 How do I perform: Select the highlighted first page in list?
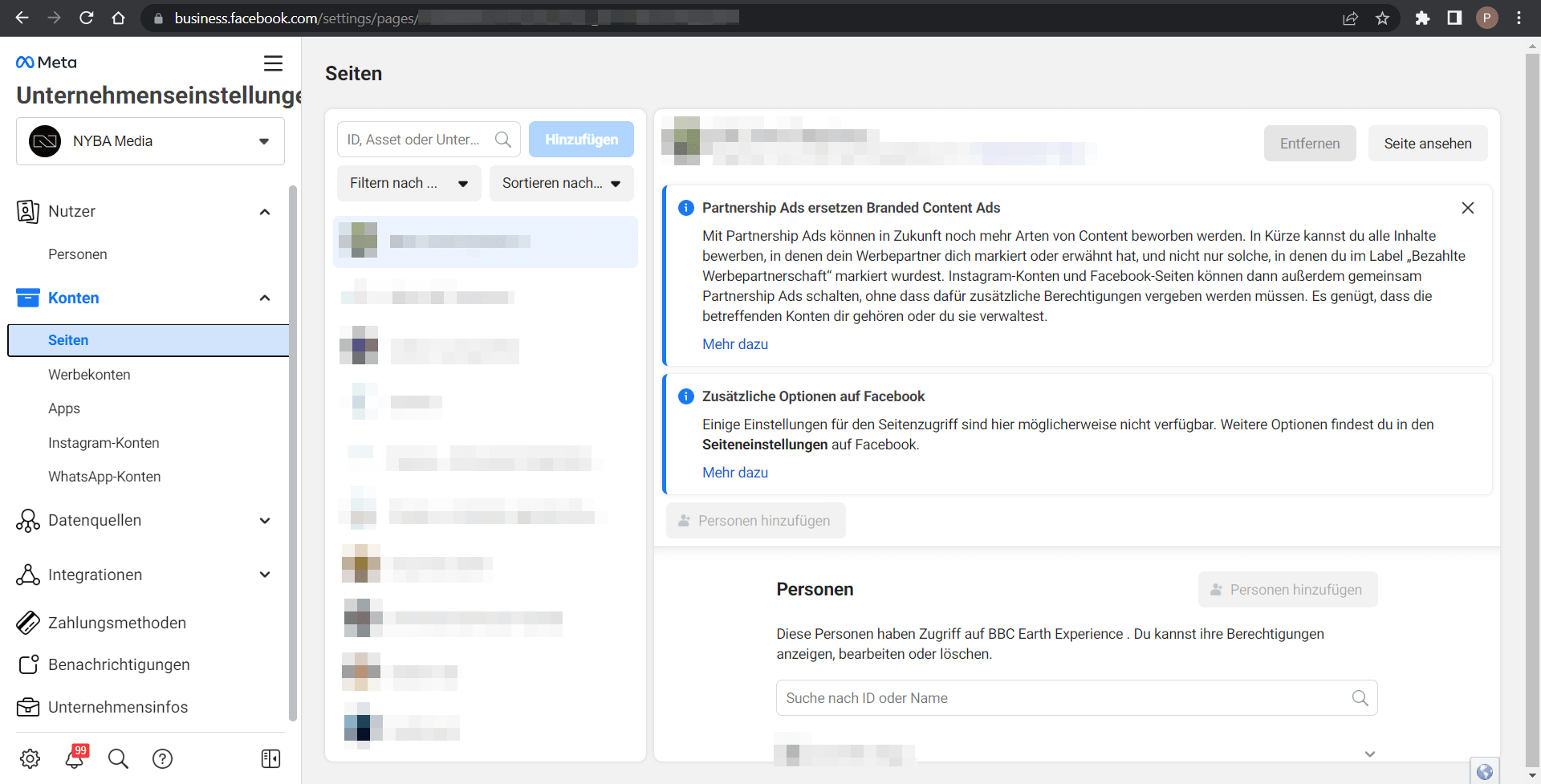click(x=485, y=242)
